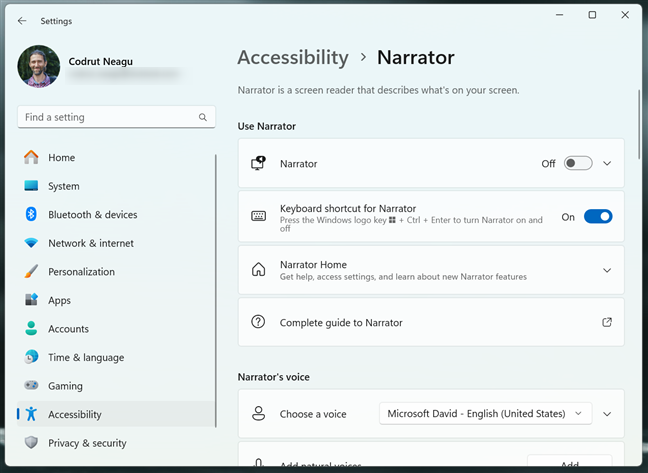Expand the Narrator row chevron

(607, 163)
